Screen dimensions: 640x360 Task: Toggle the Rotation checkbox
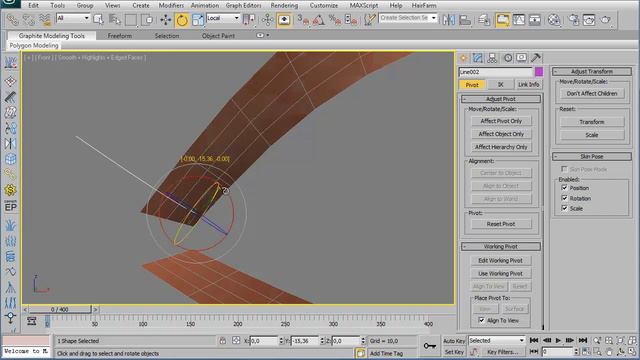point(564,198)
